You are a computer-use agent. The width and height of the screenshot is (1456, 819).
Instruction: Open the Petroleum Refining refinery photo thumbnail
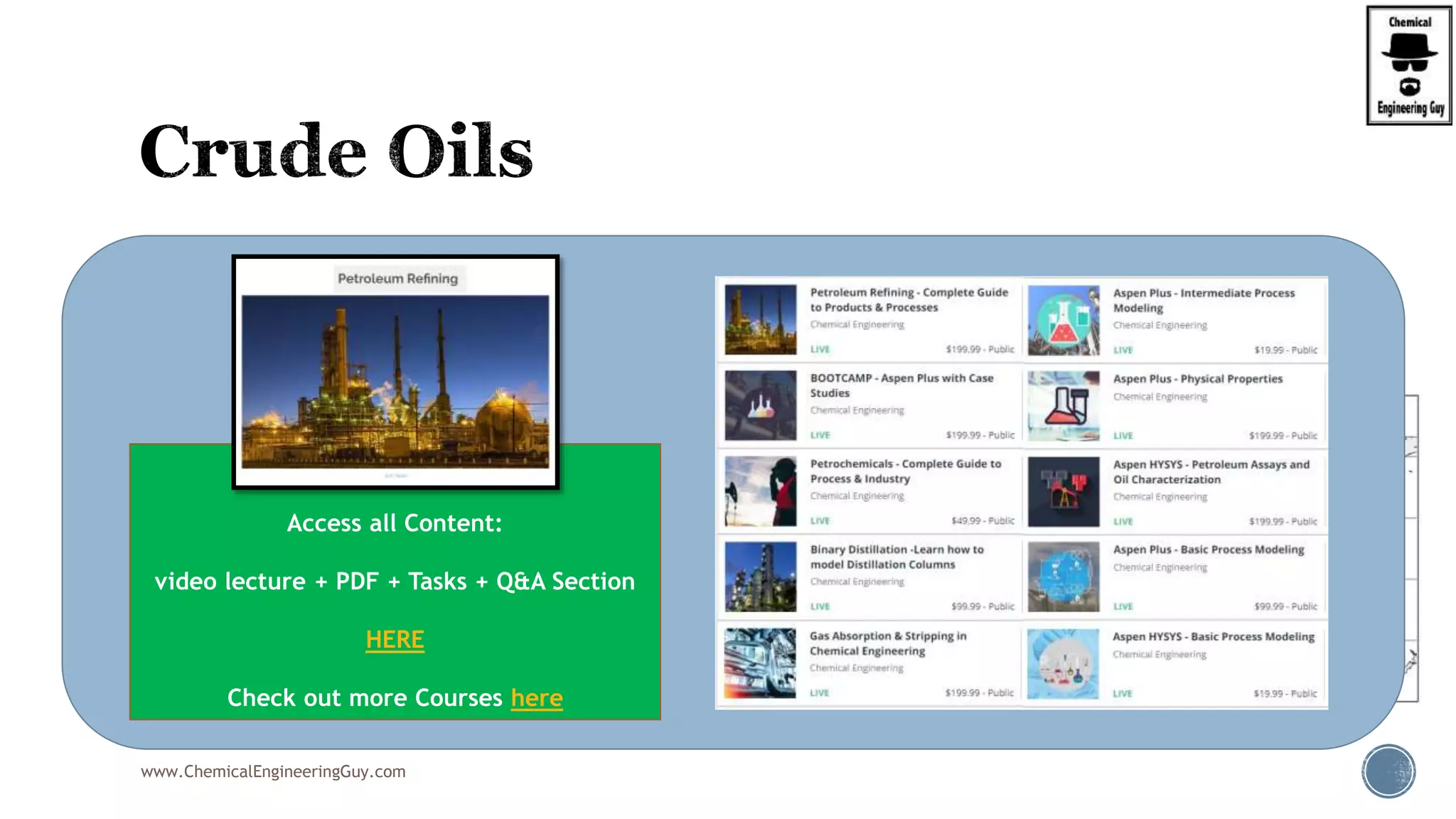pos(395,382)
